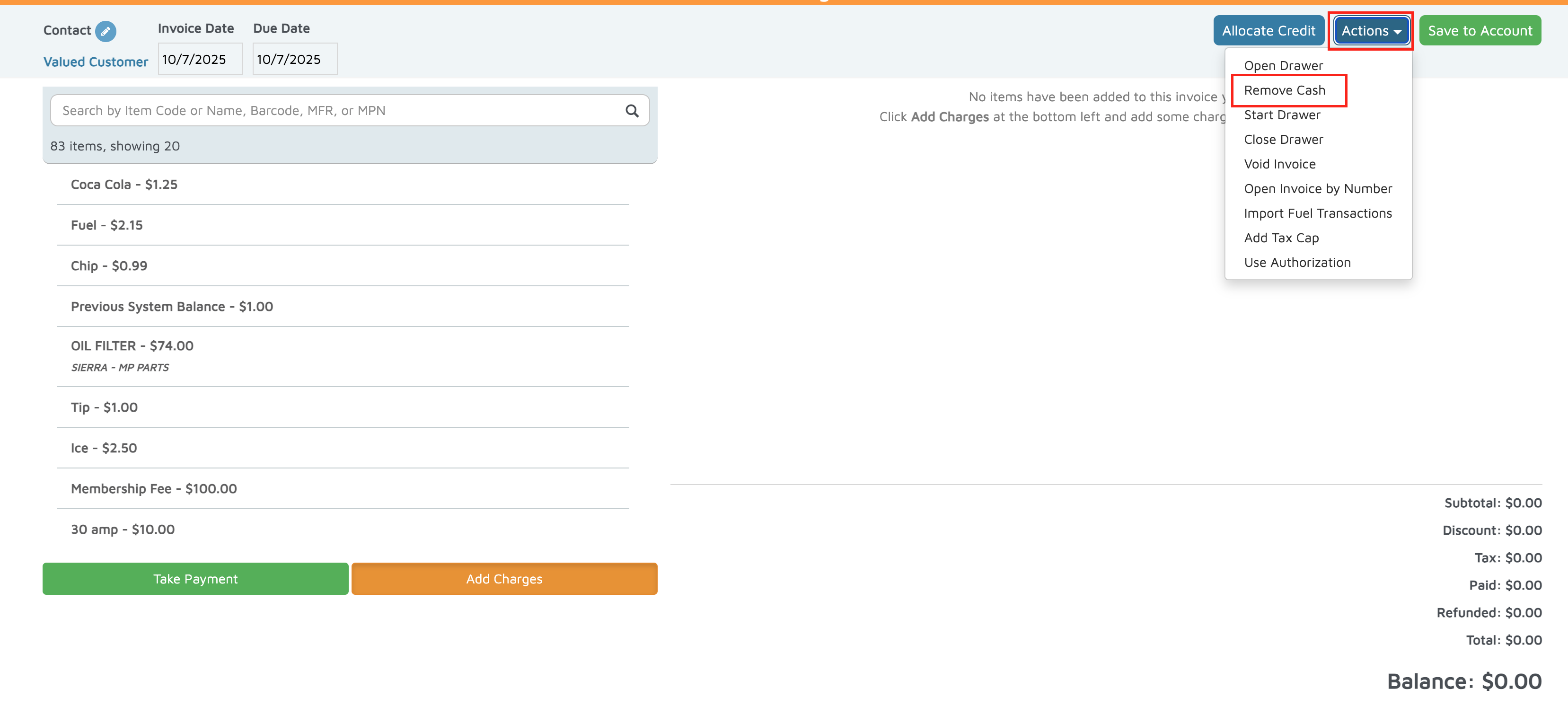The height and width of the screenshot is (724, 1568).
Task: Select Remove Cash from menu
Action: click(1284, 90)
